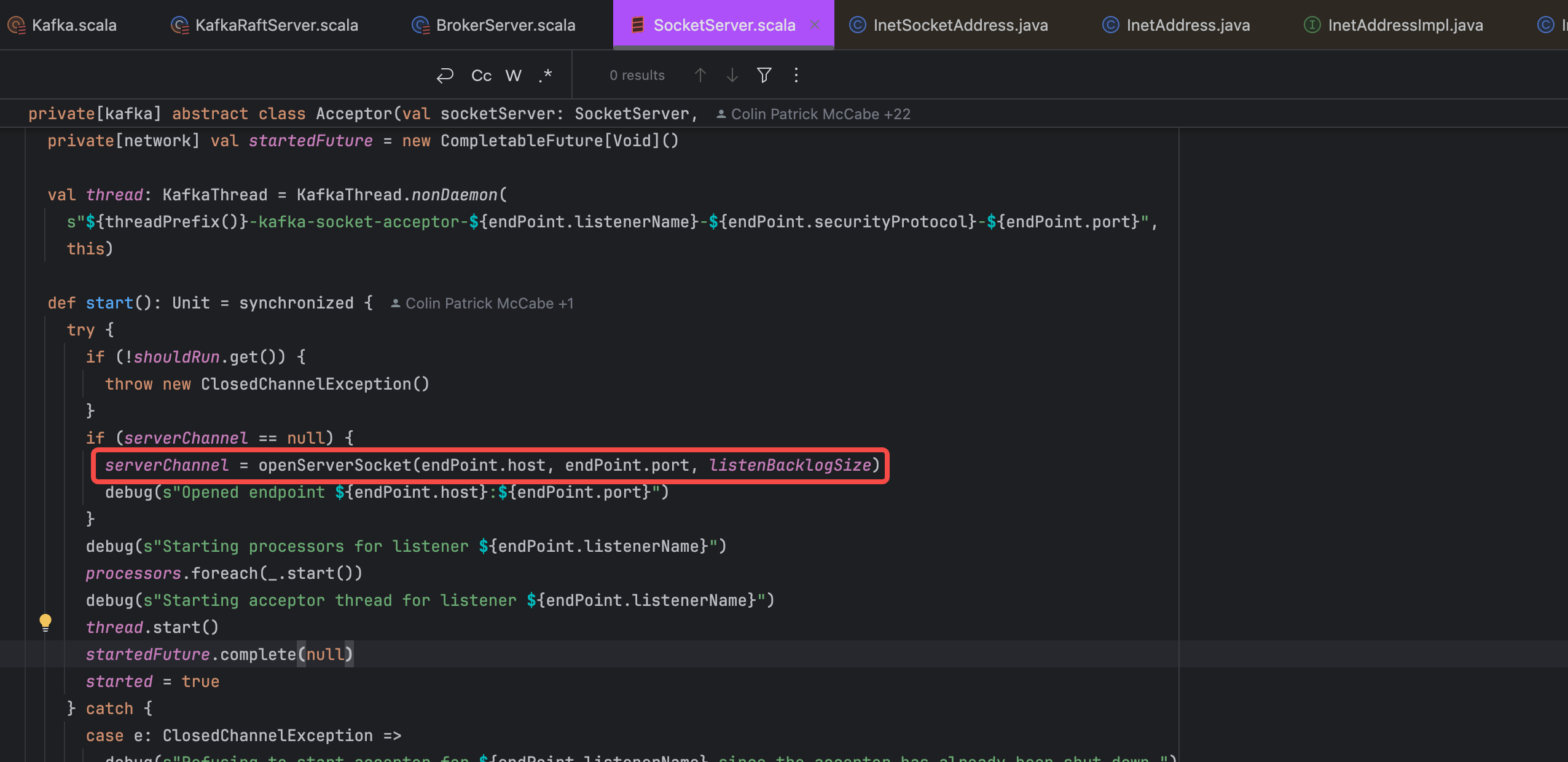Switch to the Kafka.scala tab

click(74, 25)
